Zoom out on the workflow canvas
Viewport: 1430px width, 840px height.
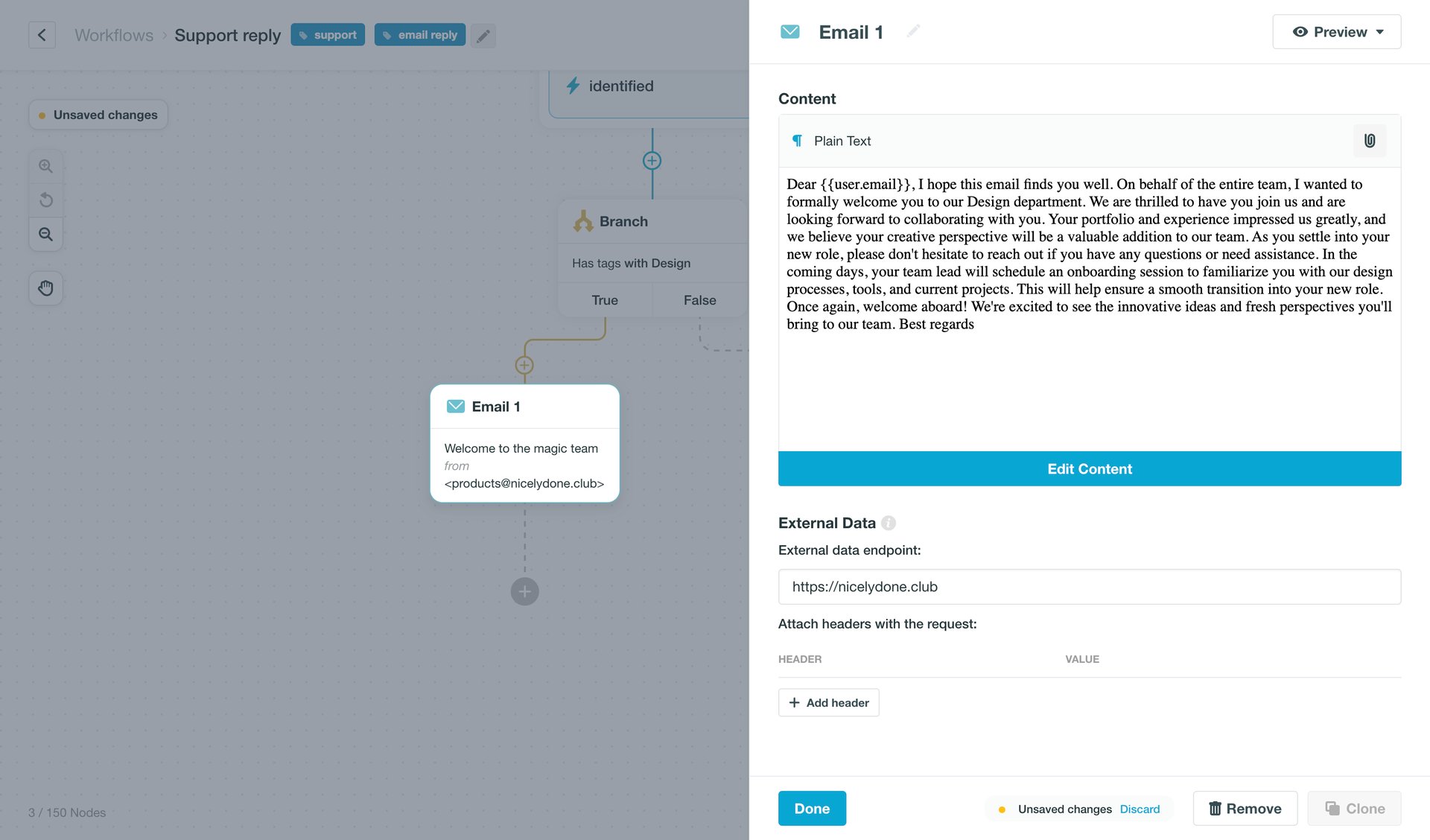click(x=45, y=234)
